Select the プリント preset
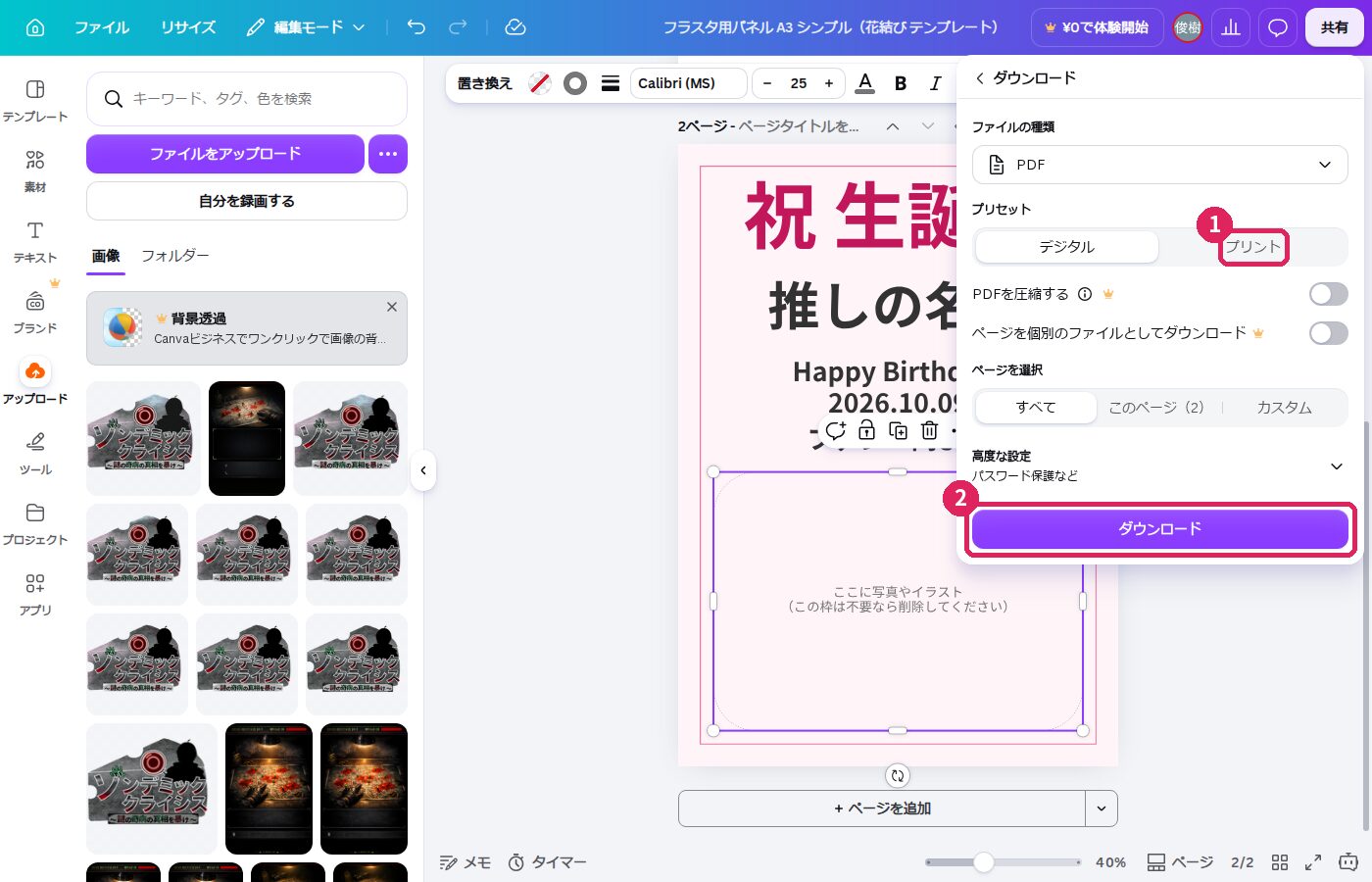The width and height of the screenshot is (1372, 882). [1253, 247]
